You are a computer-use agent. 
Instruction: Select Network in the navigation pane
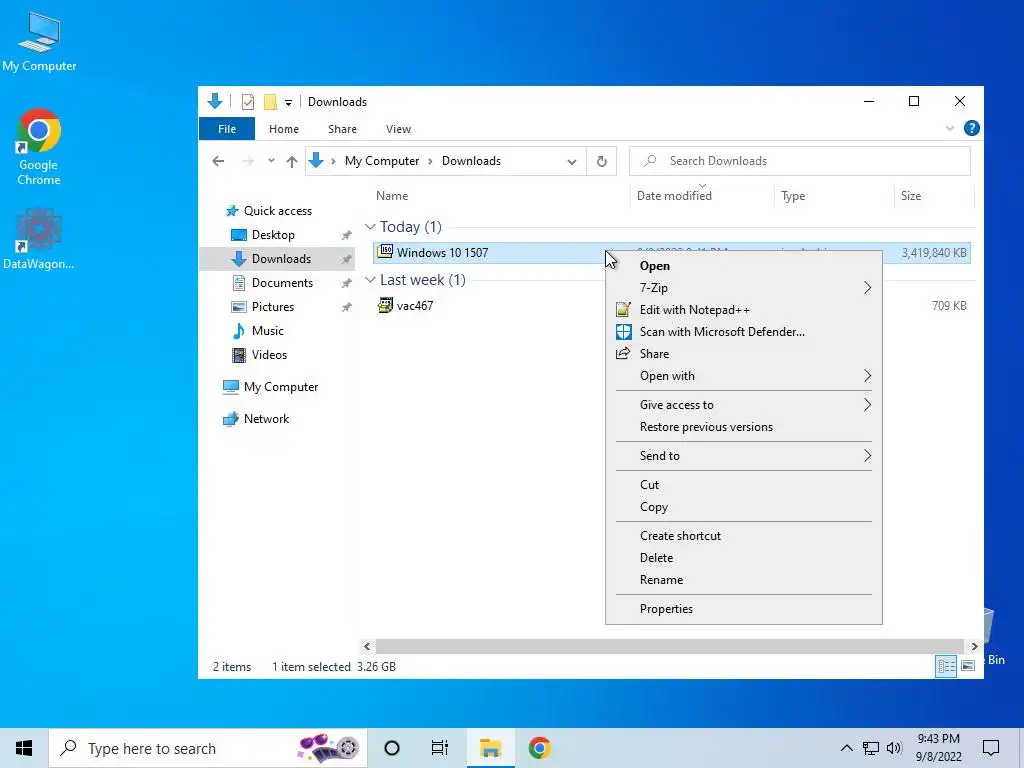pos(266,419)
